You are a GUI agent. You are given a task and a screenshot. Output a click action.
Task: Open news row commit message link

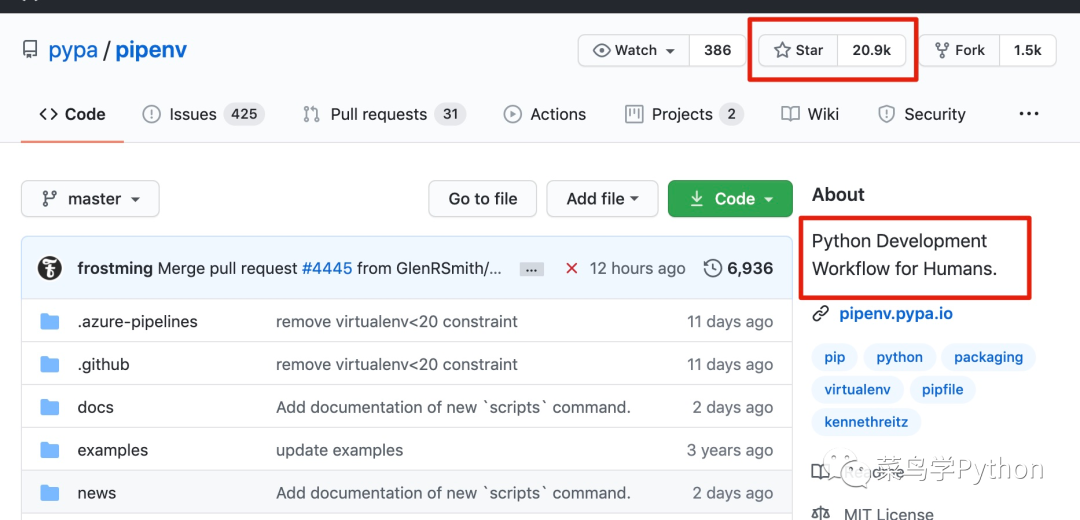point(453,493)
